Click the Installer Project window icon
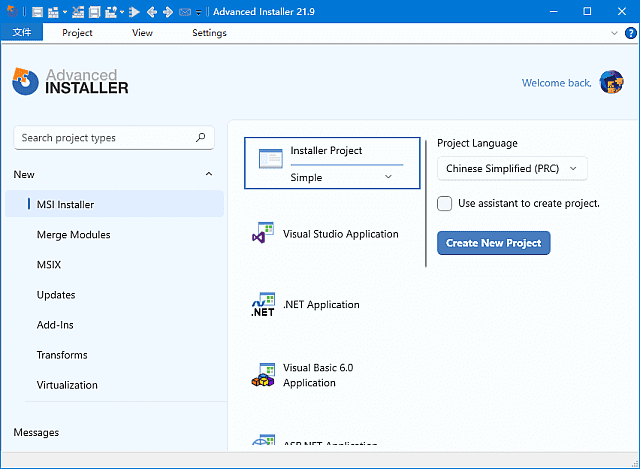The width and height of the screenshot is (640, 469). [x=271, y=159]
